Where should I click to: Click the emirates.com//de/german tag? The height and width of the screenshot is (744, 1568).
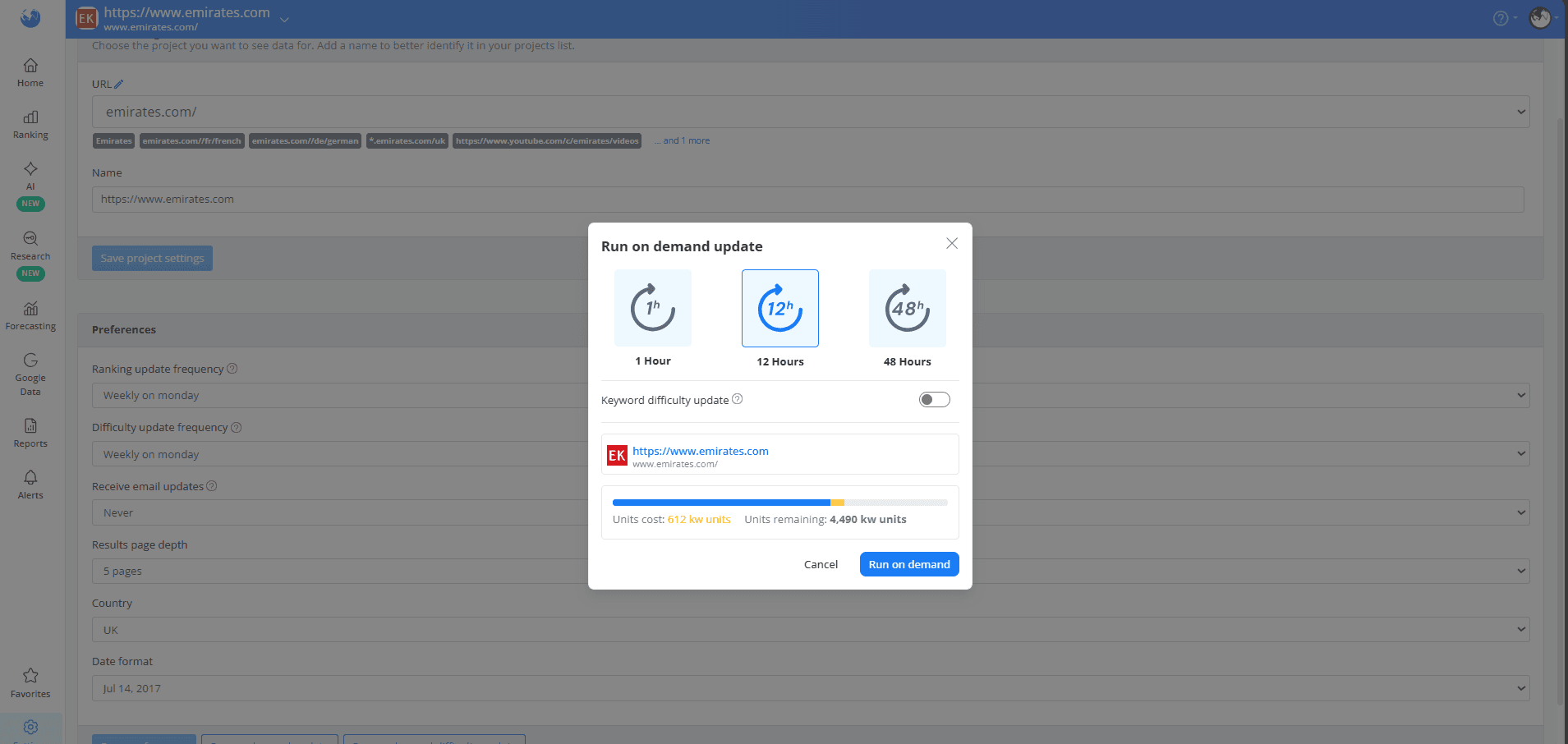point(306,141)
